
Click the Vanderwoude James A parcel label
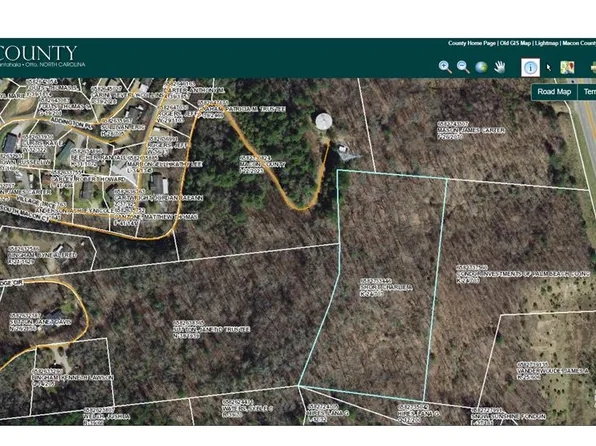pos(552,371)
